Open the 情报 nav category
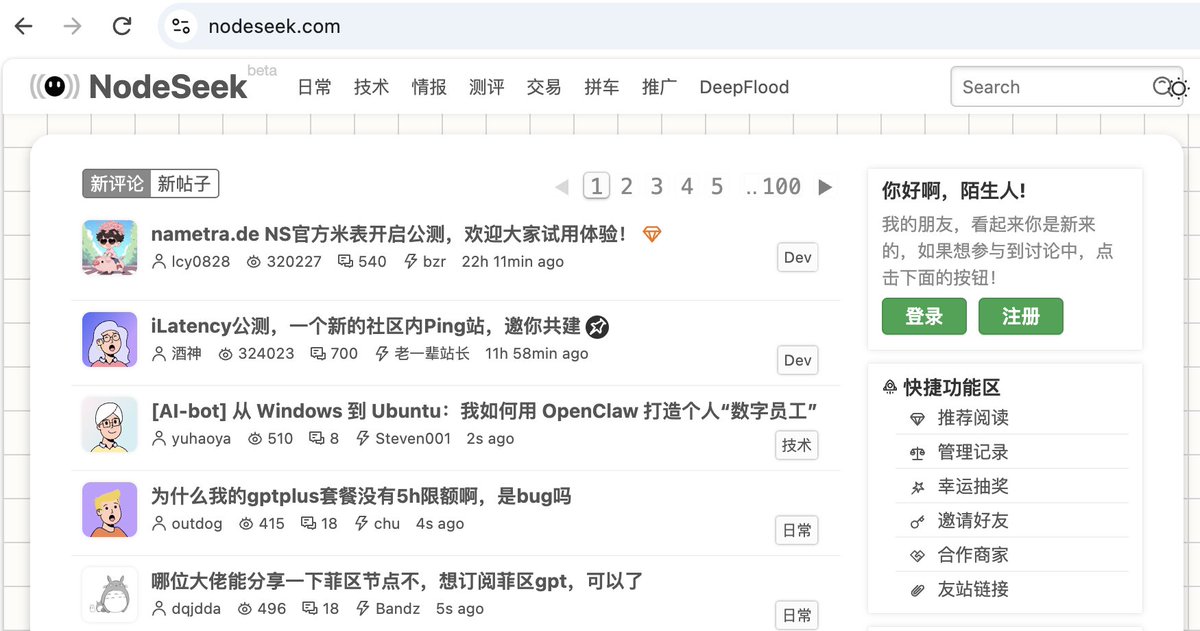1200x631 pixels. [429, 87]
